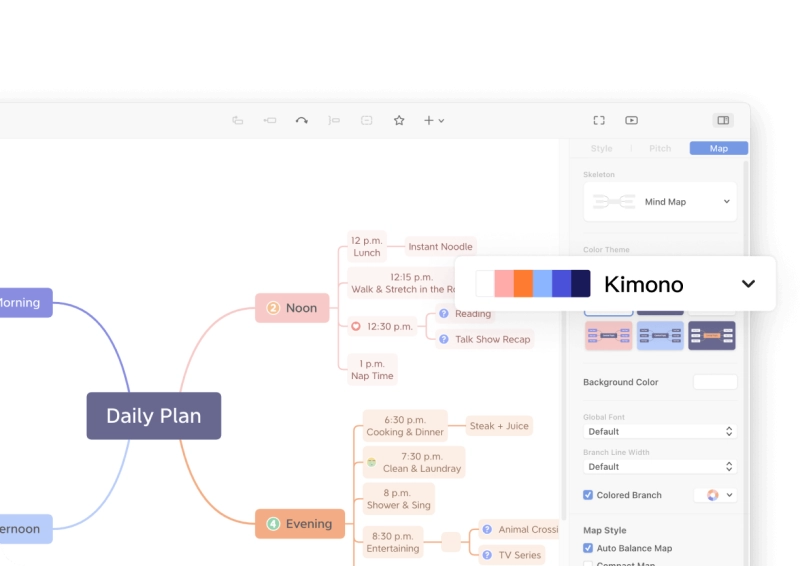Select the Instant Noodle topic
The width and height of the screenshot is (800, 566).
click(x=440, y=247)
